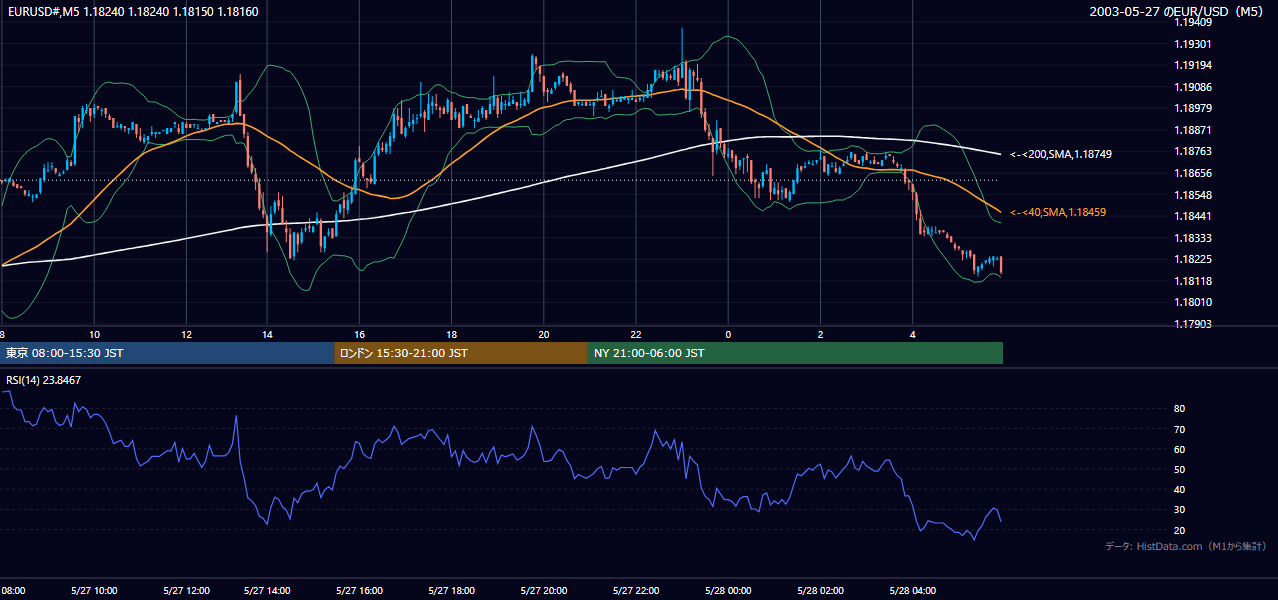Select the NY 21:00-06:00 JST session bar

pos(795,353)
